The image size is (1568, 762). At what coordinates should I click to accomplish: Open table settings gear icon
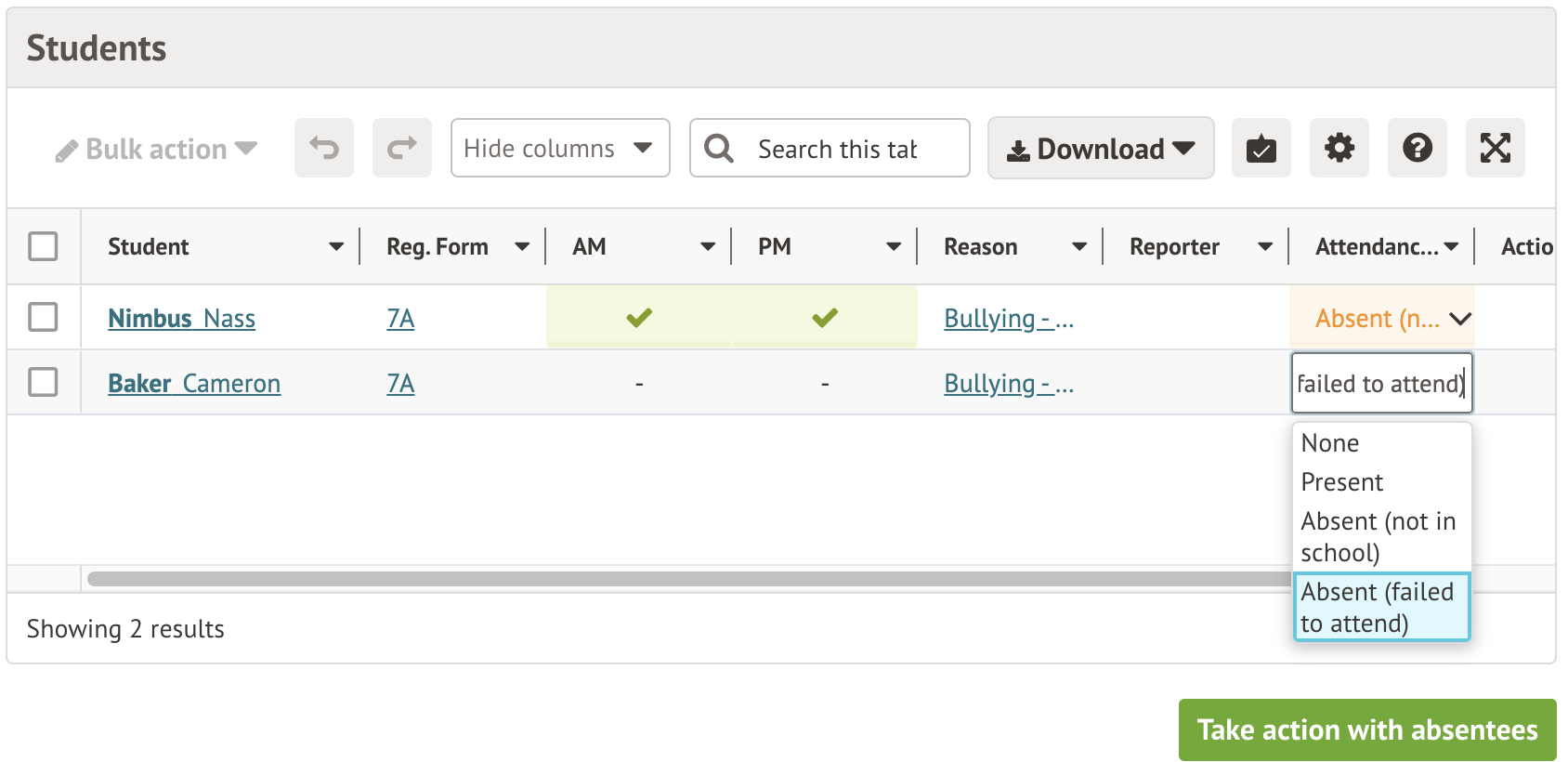pyautogui.click(x=1339, y=148)
